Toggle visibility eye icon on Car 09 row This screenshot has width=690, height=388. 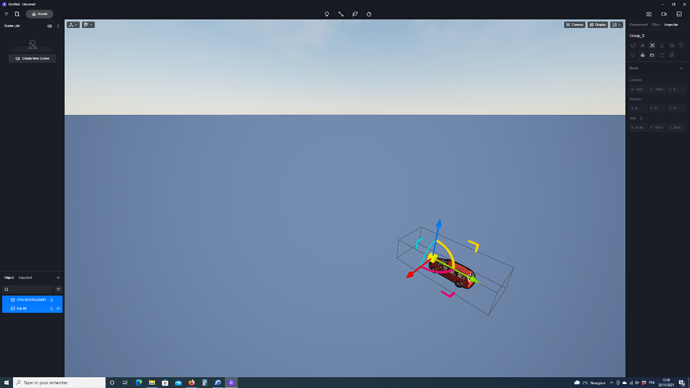pos(59,309)
